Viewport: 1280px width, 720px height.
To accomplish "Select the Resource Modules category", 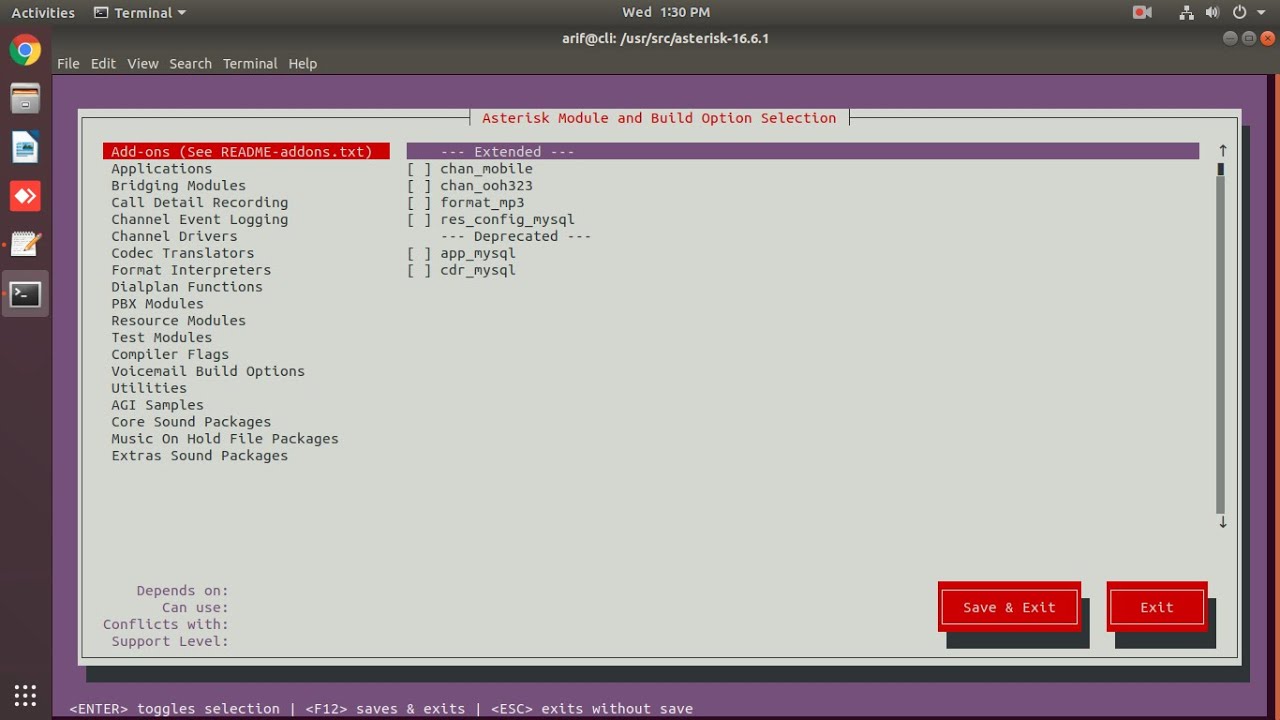I will (178, 321).
